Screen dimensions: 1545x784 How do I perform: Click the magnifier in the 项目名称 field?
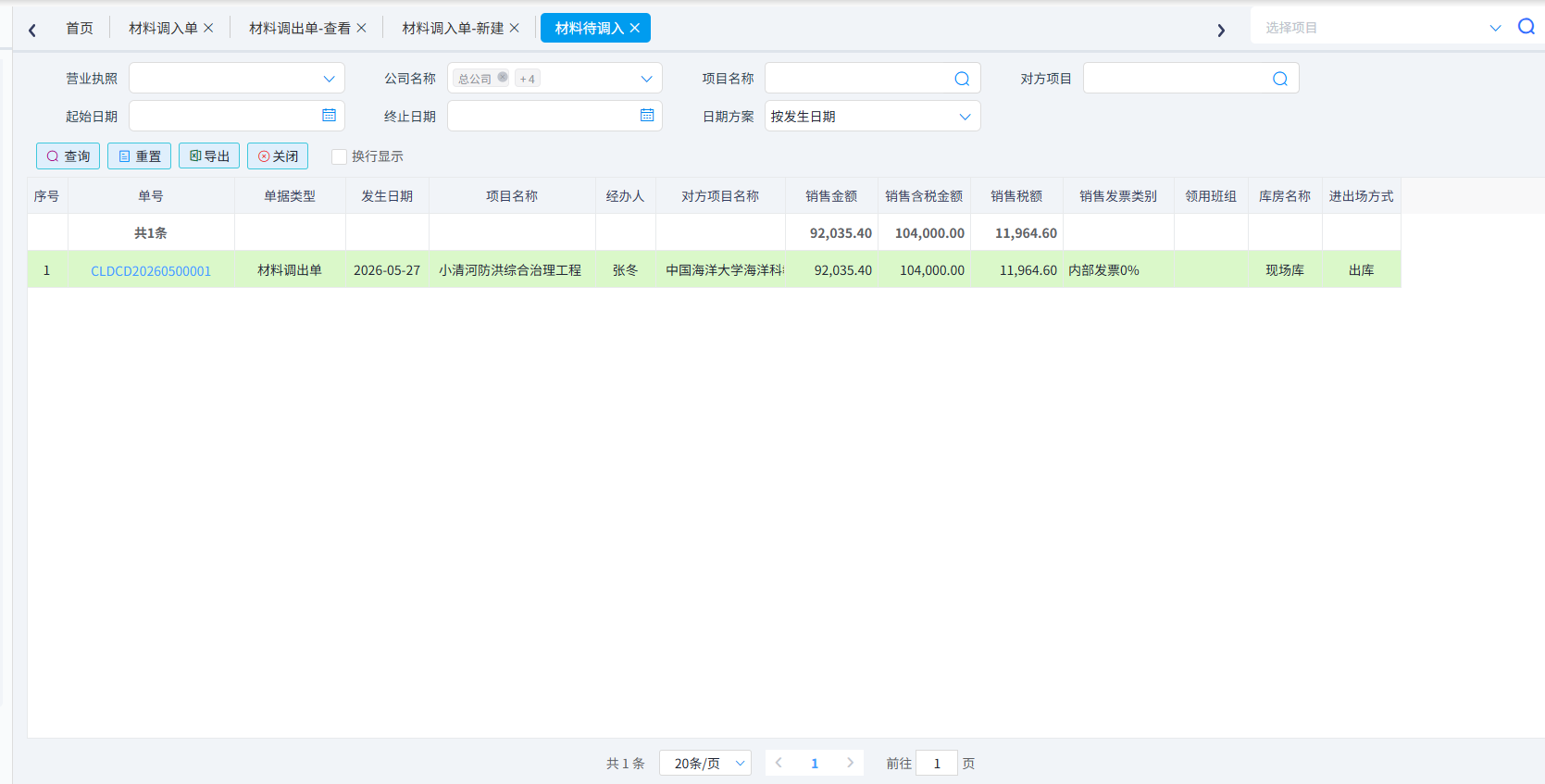pyautogui.click(x=962, y=79)
